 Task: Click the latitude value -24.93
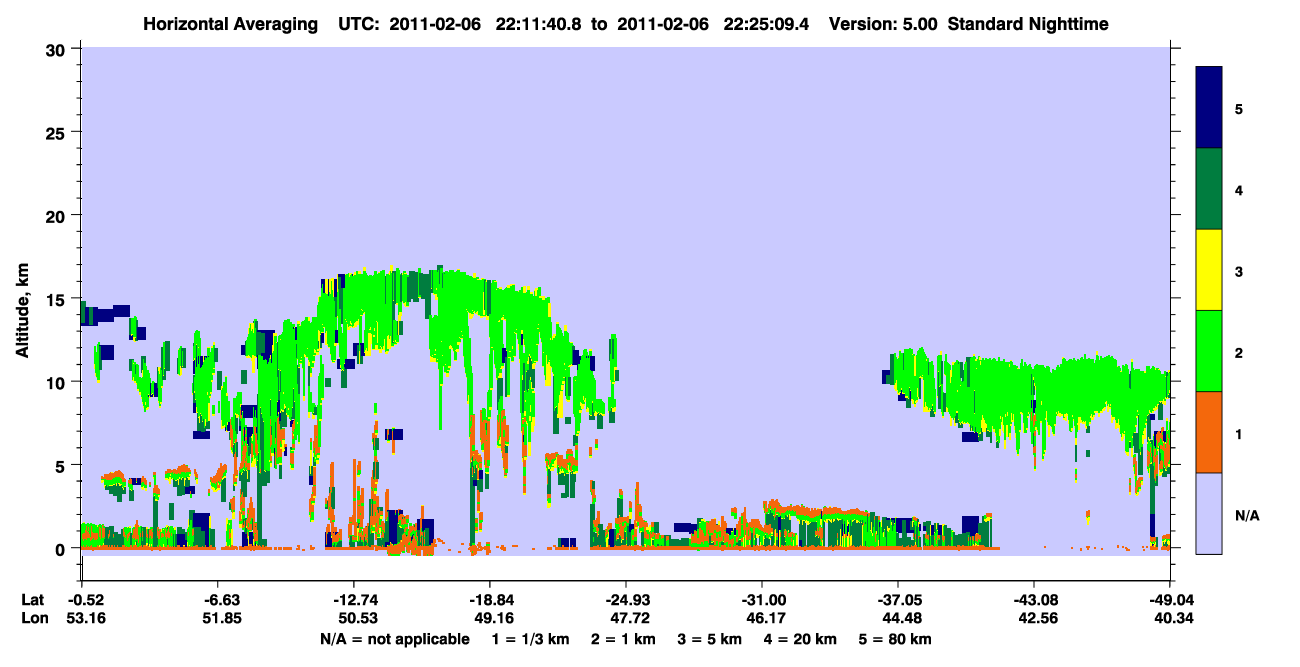625,600
